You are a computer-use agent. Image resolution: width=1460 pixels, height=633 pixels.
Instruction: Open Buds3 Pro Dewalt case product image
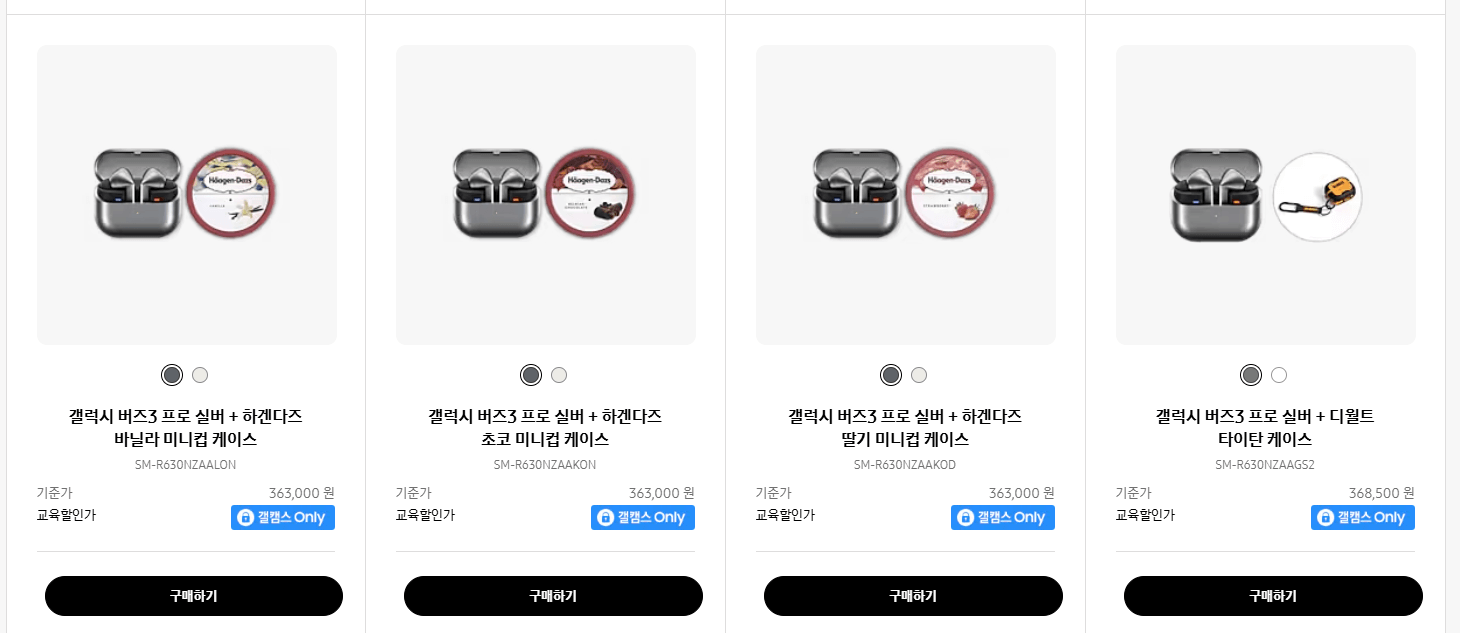pos(1266,195)
